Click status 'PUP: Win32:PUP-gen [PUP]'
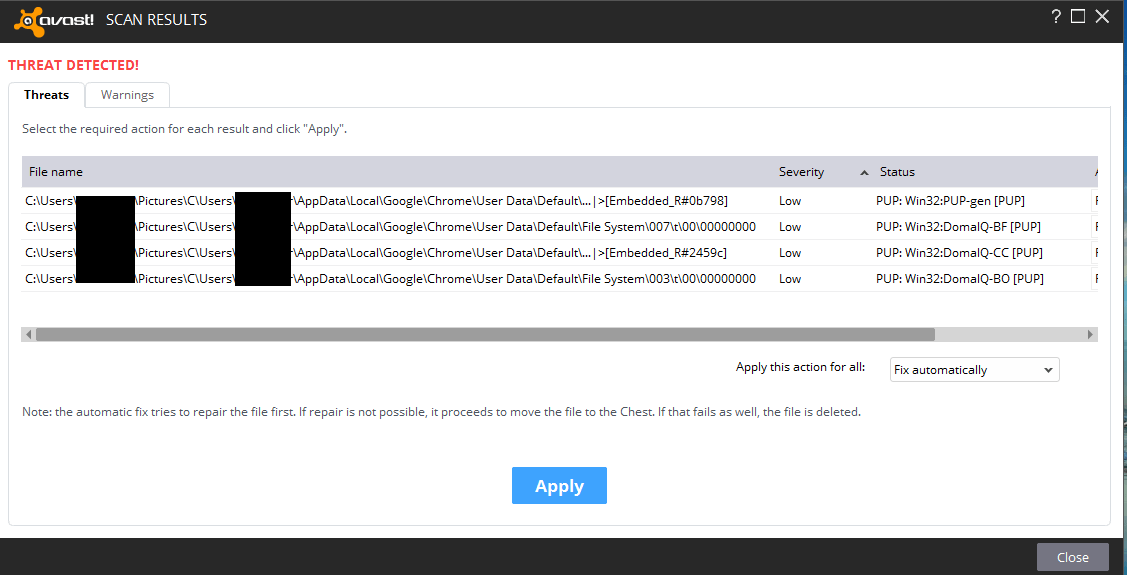 tap(950, 201)
